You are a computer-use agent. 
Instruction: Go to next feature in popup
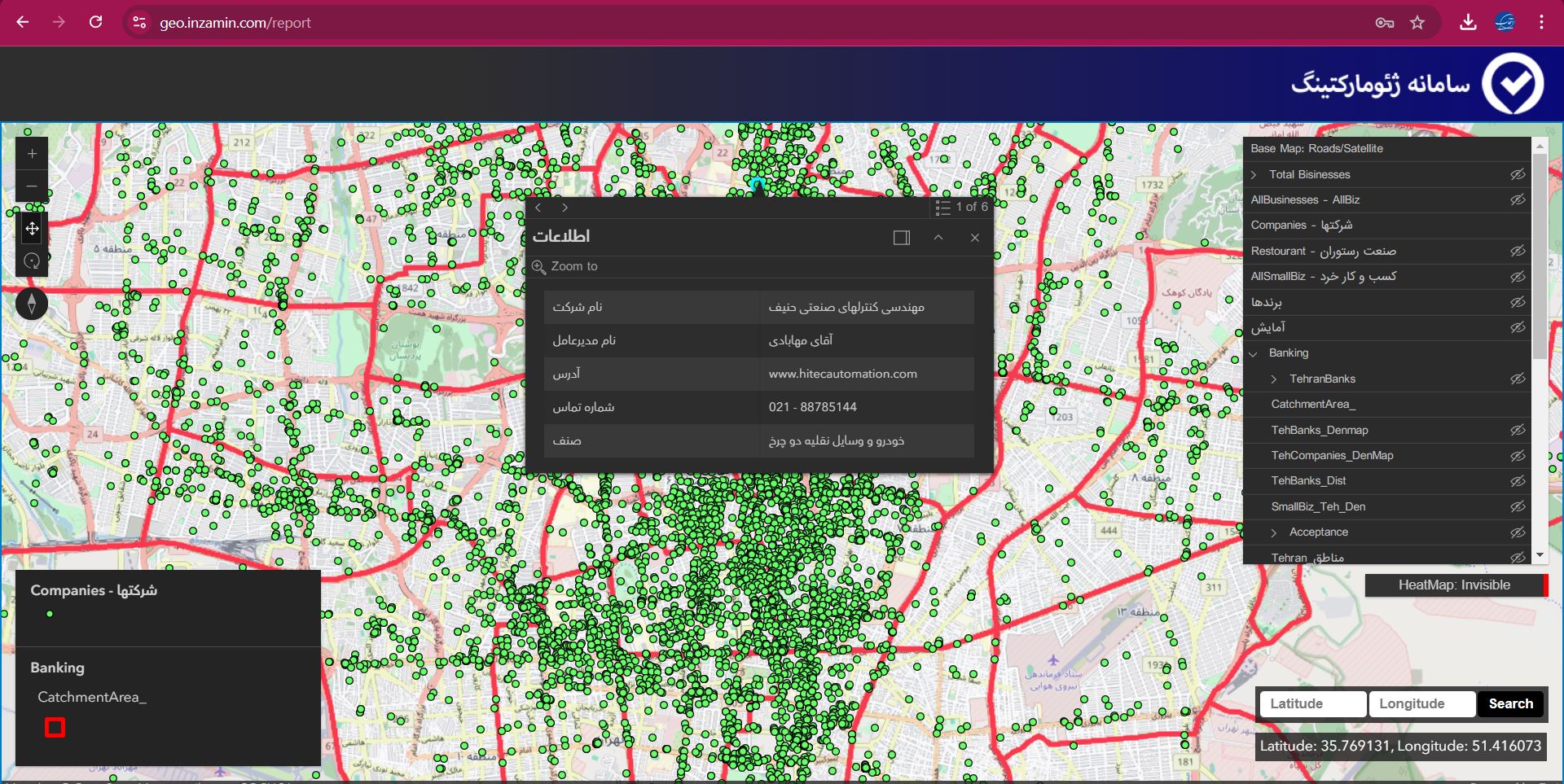(x=565, y=208)
